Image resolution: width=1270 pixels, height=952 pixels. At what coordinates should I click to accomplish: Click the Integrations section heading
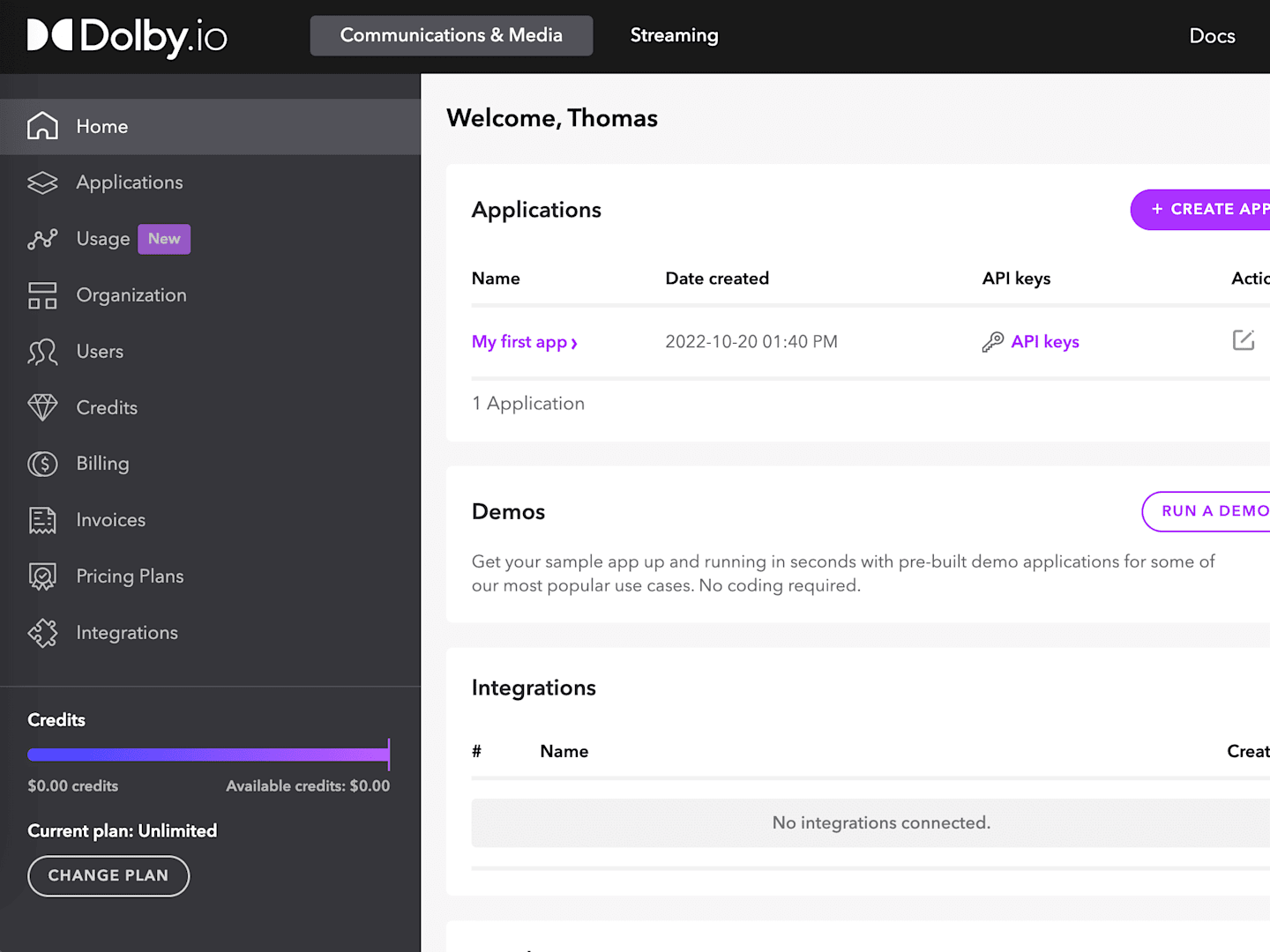click(534, 688)
